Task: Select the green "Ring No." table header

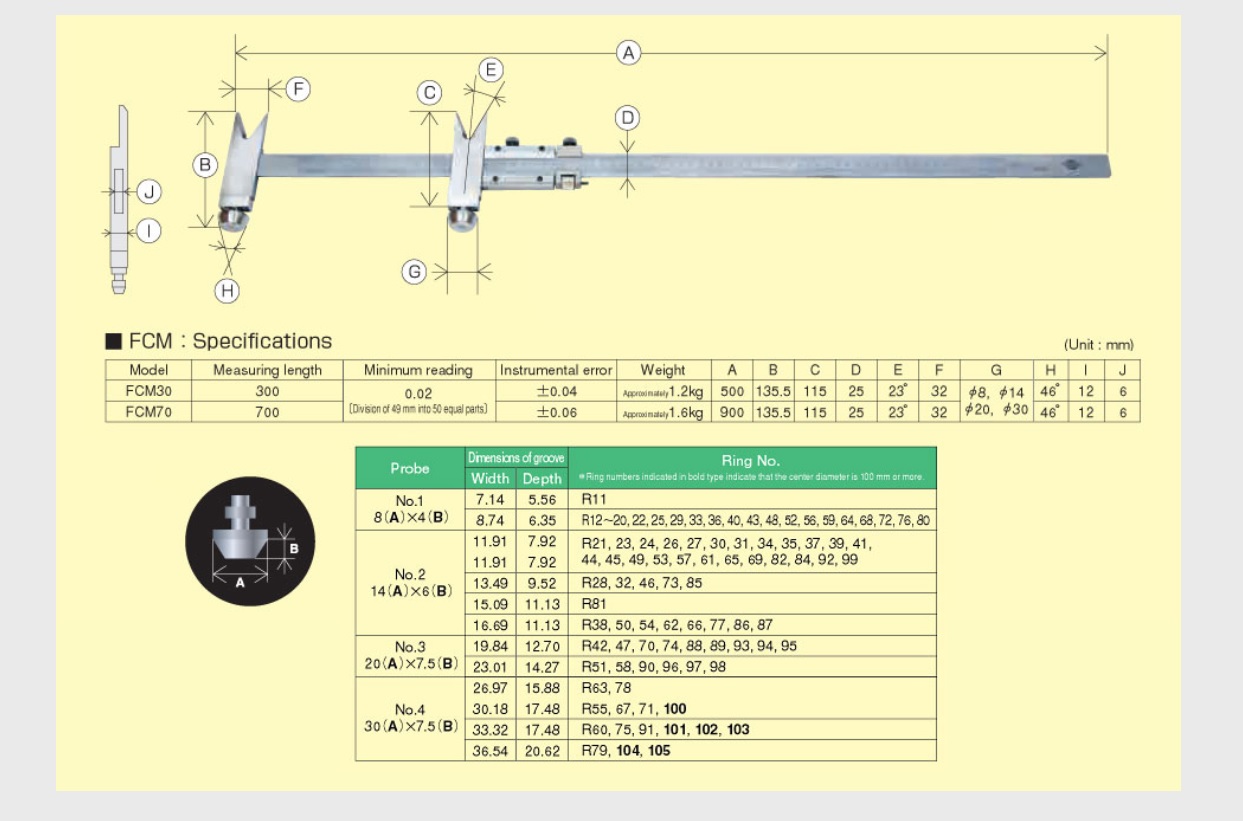Action: click(751, 467)
